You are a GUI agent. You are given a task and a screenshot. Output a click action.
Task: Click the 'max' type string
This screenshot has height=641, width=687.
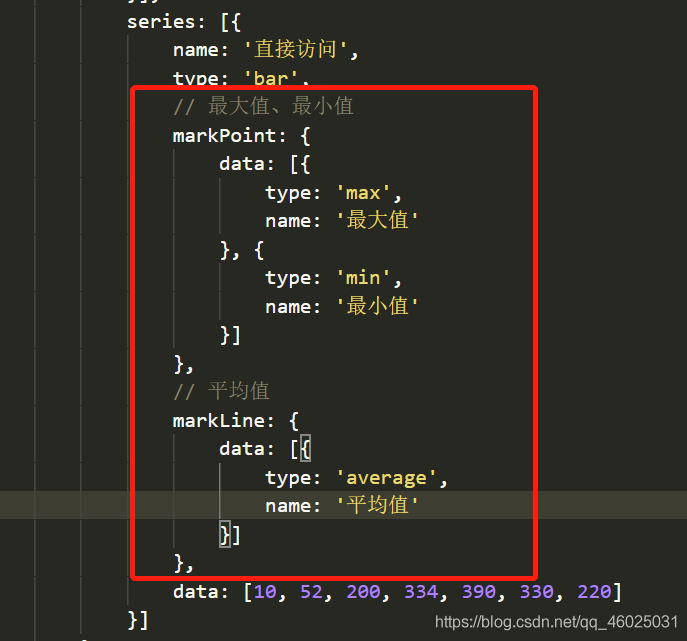point(363,193)
